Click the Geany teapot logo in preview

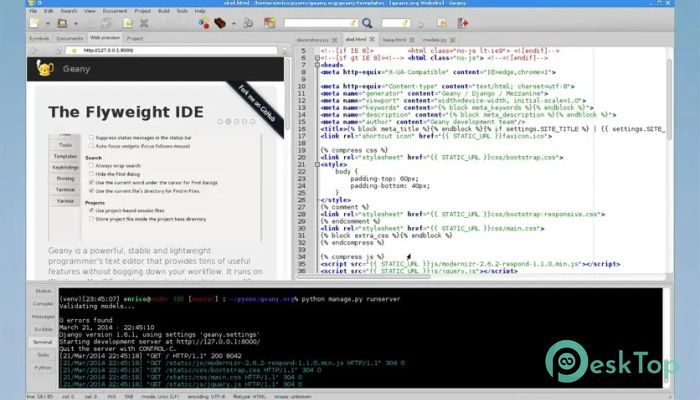click(x=45, y=69)
